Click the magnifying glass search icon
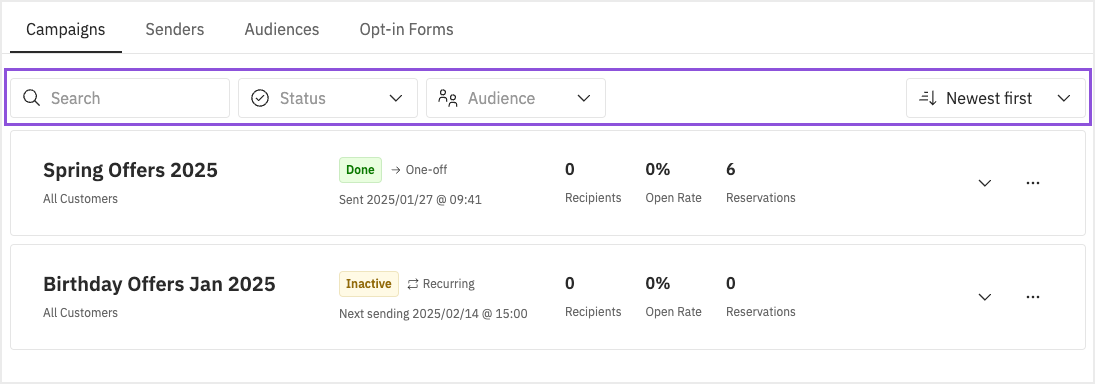The height and width of the screenshot is (384, 1095). tap(31, 98)
